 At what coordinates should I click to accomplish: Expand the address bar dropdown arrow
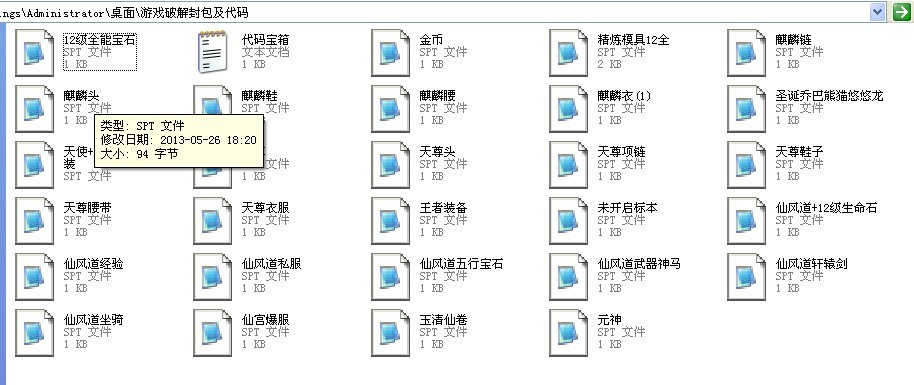click(x=877, y=12)
